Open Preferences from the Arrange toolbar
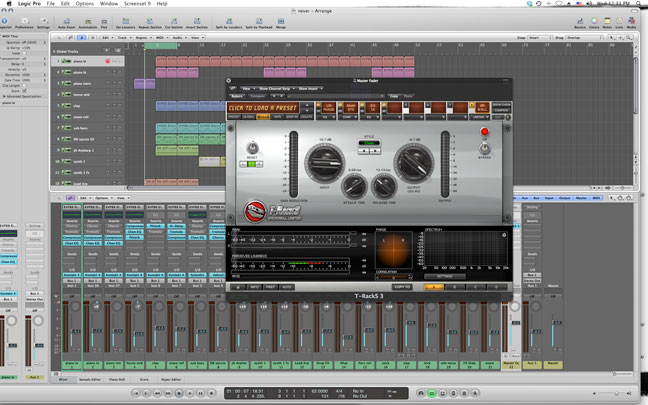This screenshot has width=648, height=405. click(24, 21)
